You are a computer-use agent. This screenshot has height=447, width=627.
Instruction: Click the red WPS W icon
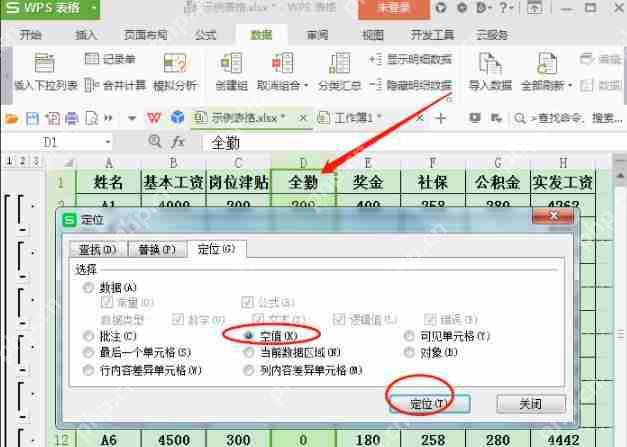pos(154,118)
